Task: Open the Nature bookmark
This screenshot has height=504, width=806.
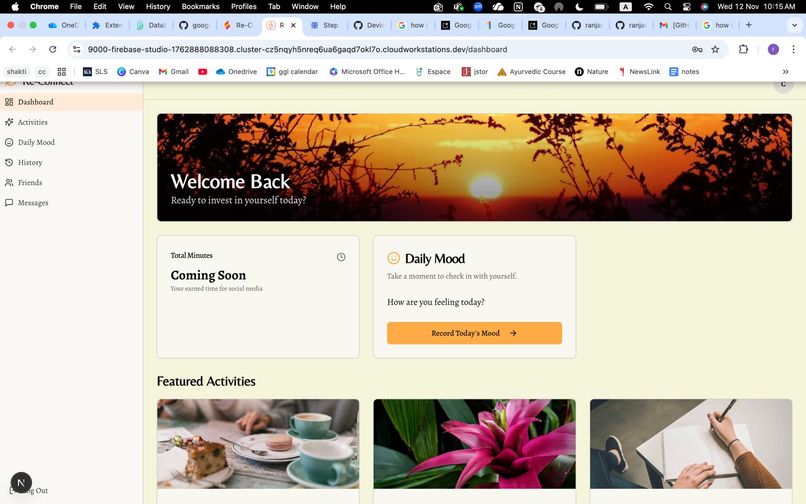Action: coord(591,71)
